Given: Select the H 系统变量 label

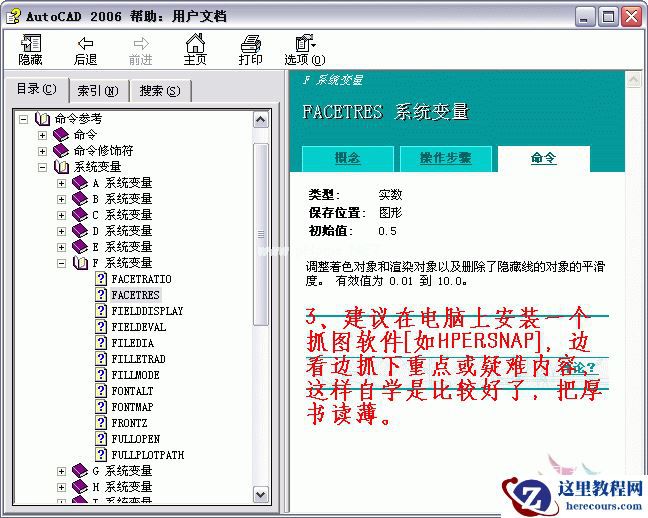Looking at the screenshot, I should 122,487.
